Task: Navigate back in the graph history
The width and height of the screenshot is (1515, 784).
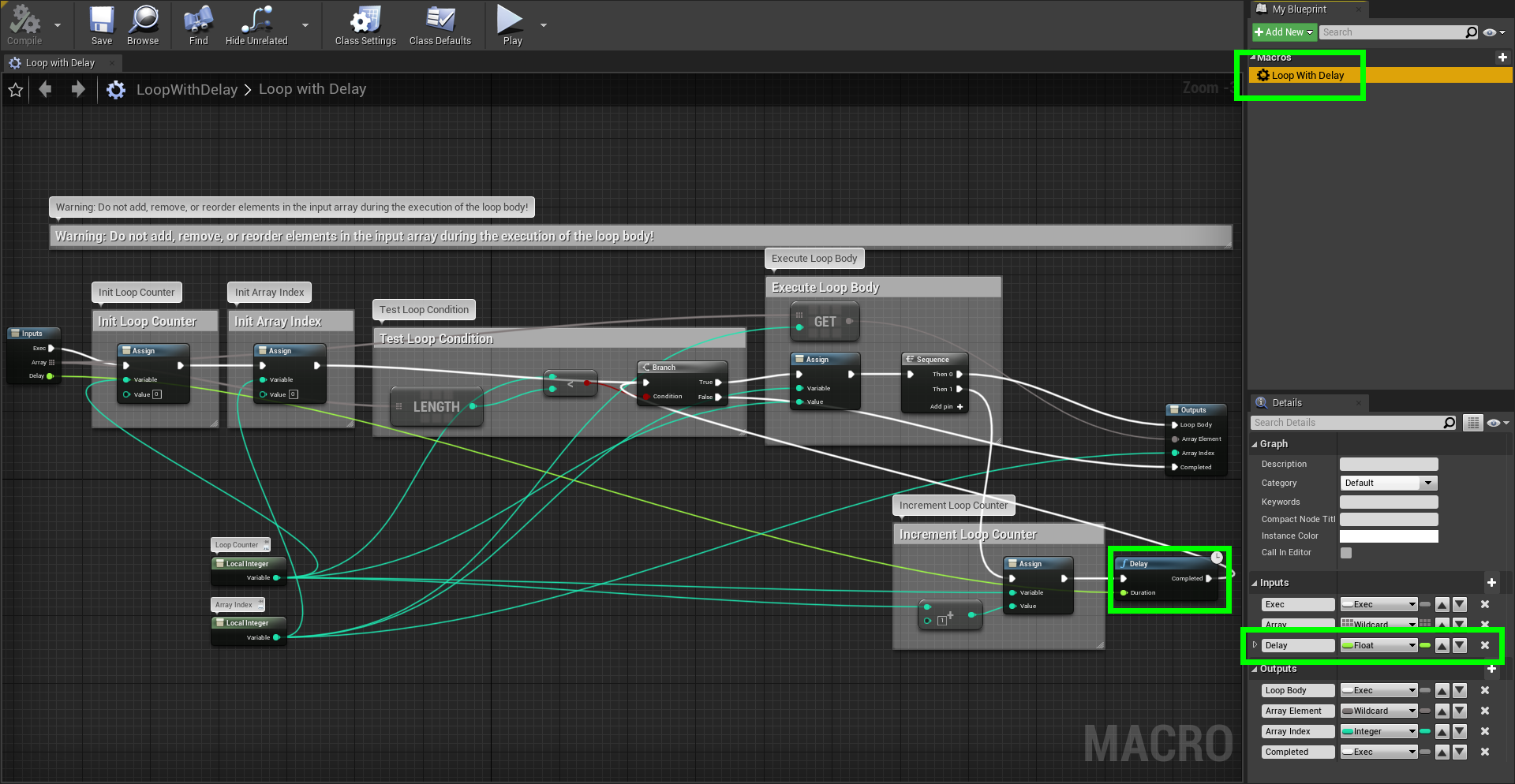Action: point(45,89)
